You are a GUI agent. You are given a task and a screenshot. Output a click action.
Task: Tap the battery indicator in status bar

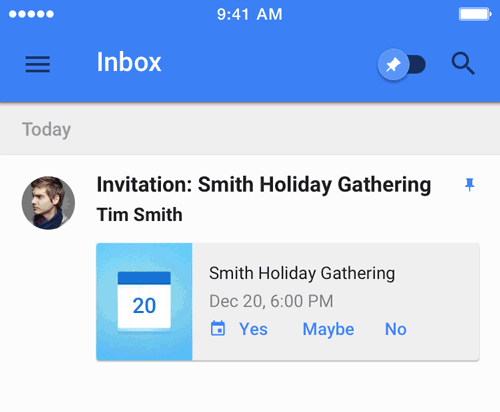[x=475, y=14]
